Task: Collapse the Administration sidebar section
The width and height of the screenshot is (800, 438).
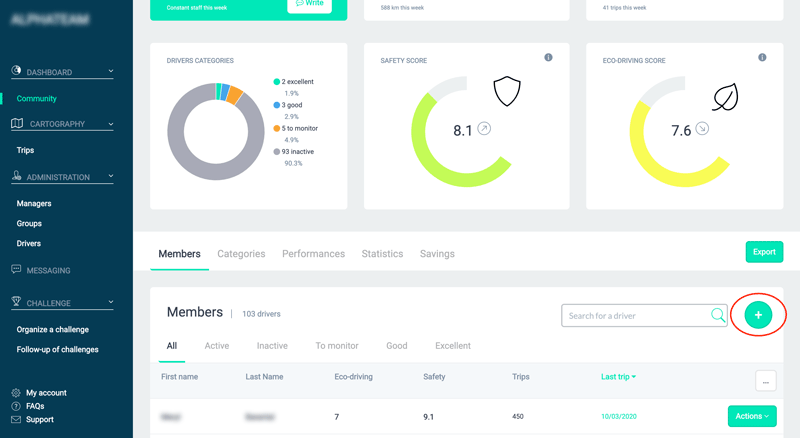Action: (x=111, y=177)
